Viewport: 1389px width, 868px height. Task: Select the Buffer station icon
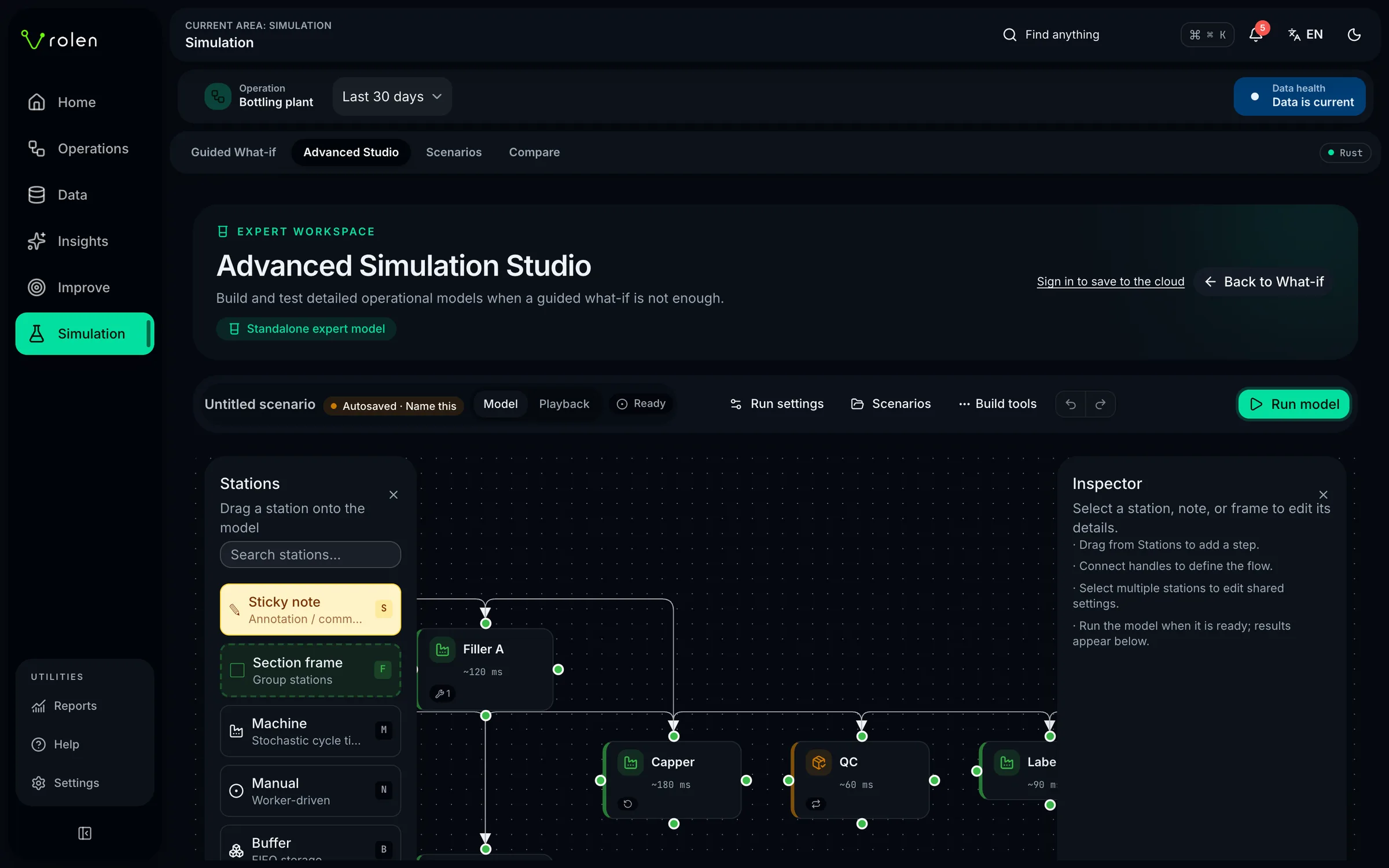click(236, 850)
